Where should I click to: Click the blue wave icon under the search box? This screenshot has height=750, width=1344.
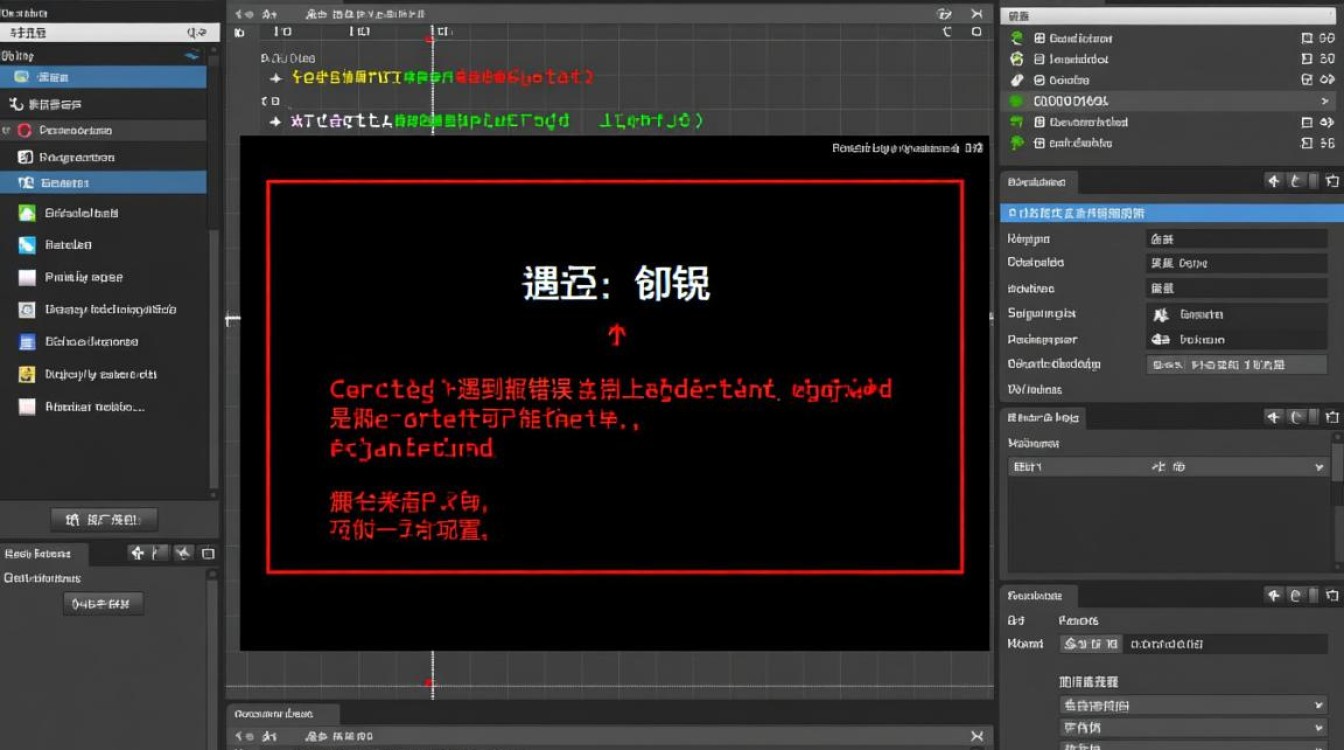click(x=193, y=56)
